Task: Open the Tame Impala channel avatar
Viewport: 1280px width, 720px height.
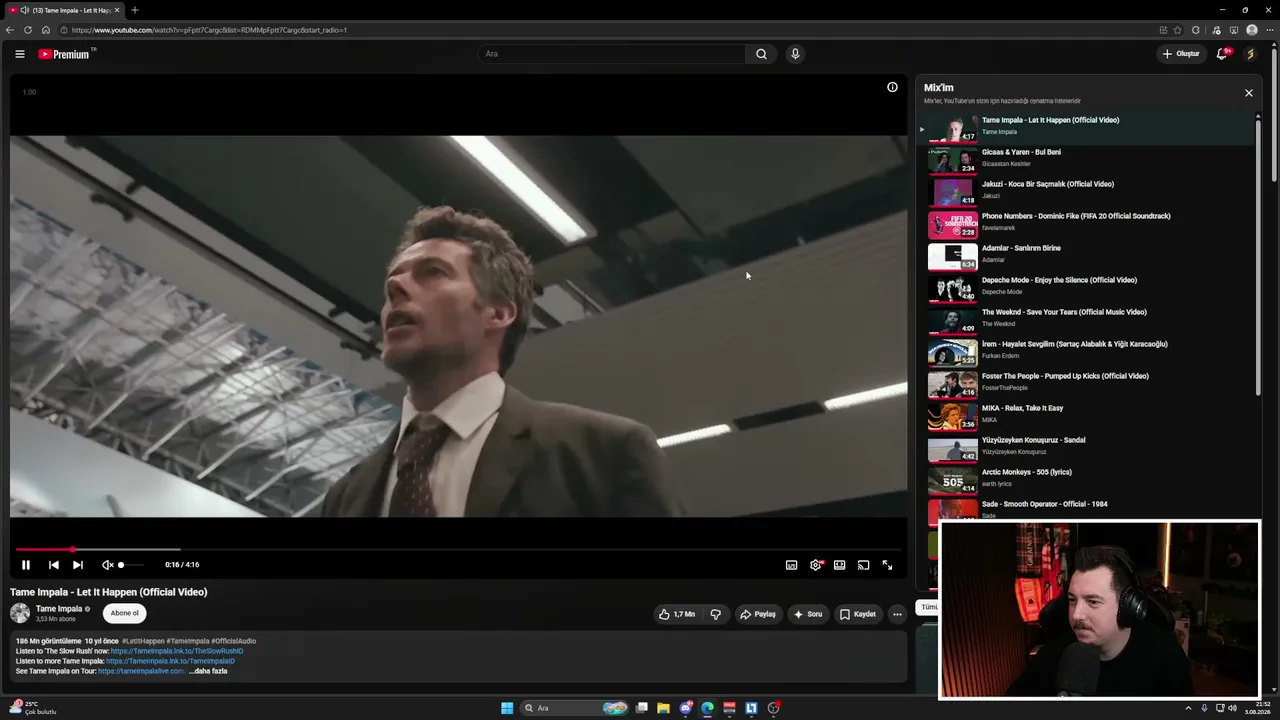Action: (x=20, y=613)
